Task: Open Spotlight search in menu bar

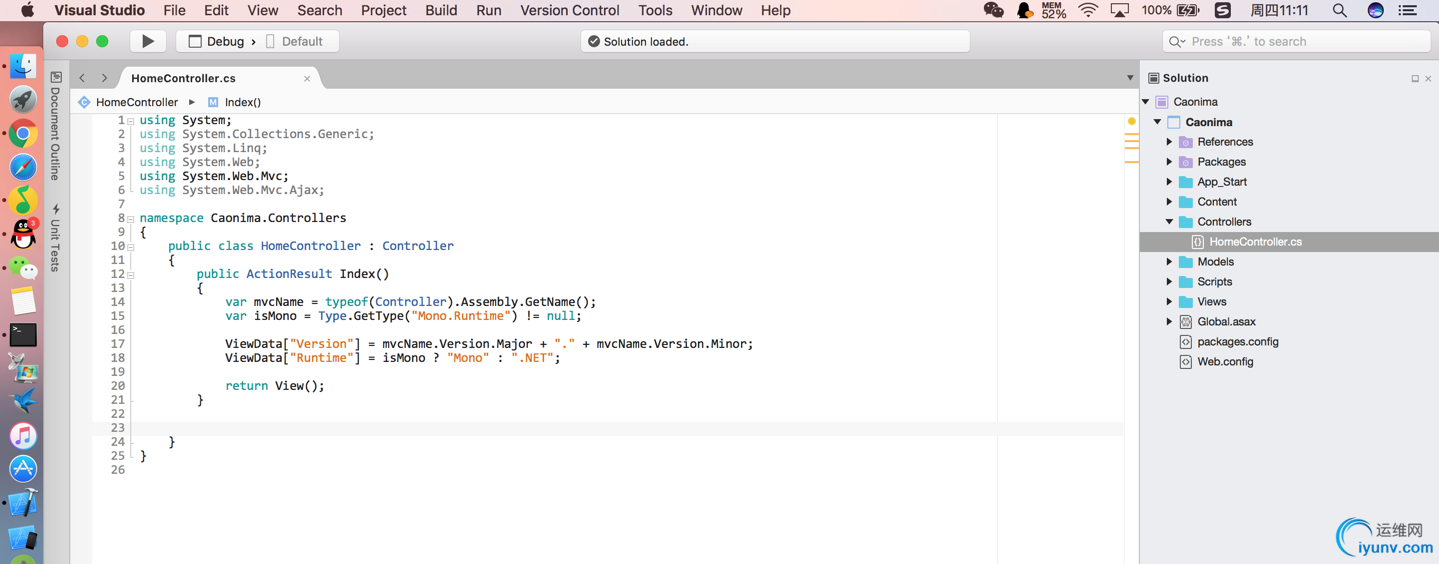Action: (x=1339, y=10)
